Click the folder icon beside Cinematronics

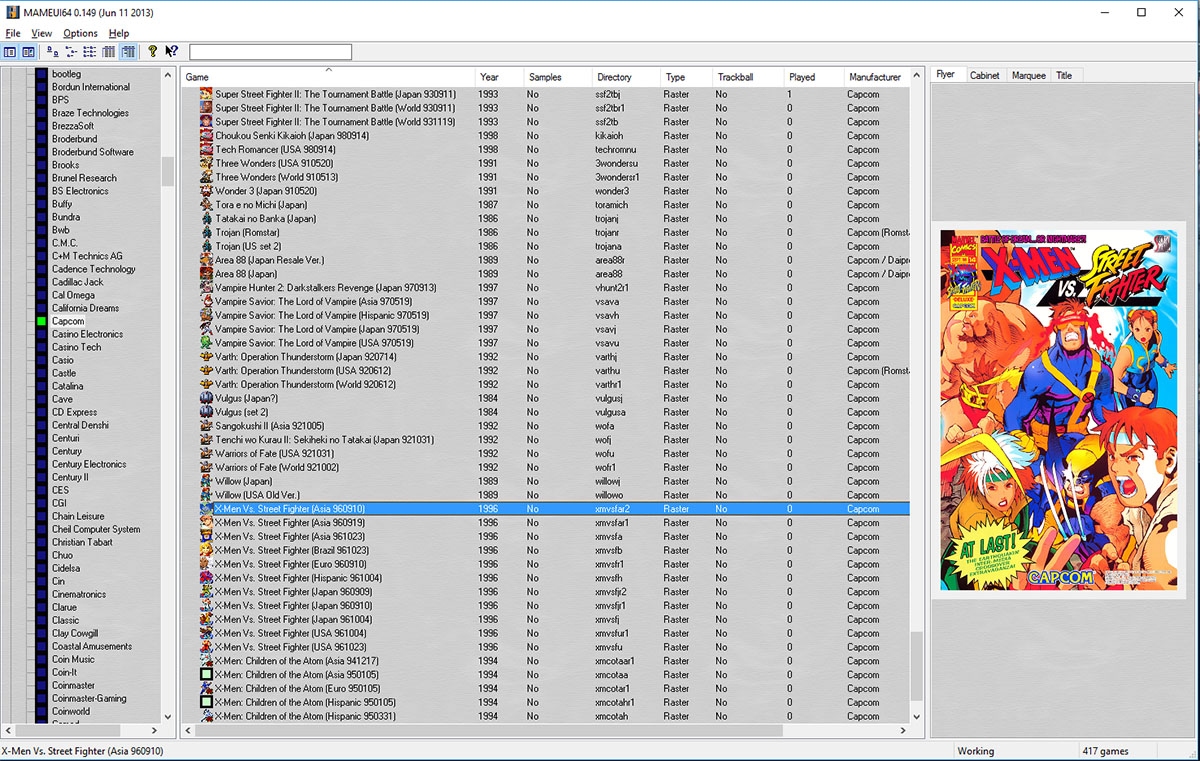(x=41, y=594)
